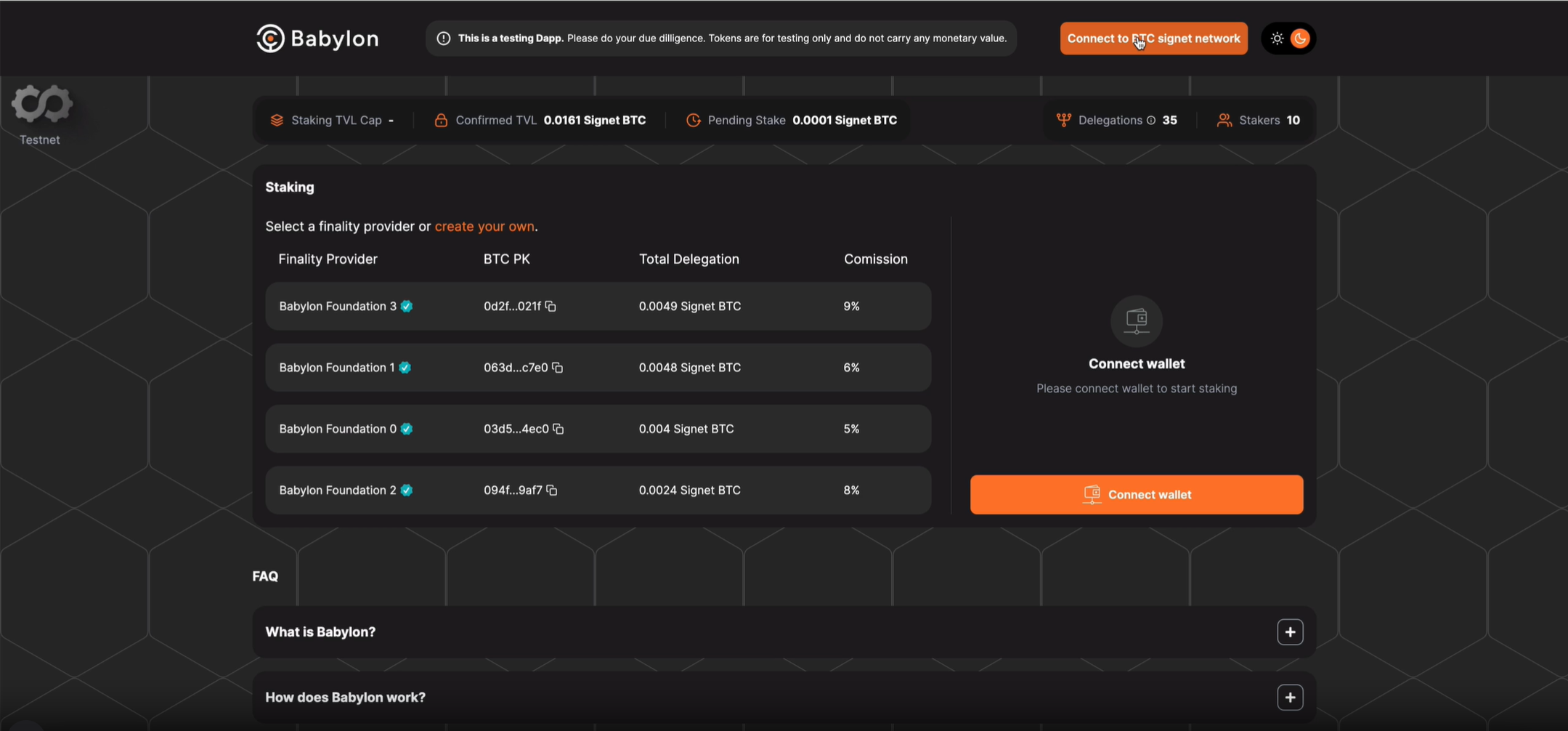Copy the 03d5...4ec0 BTC public key
Viewport: 1568px width, 731px height.
tap(558, 429)
